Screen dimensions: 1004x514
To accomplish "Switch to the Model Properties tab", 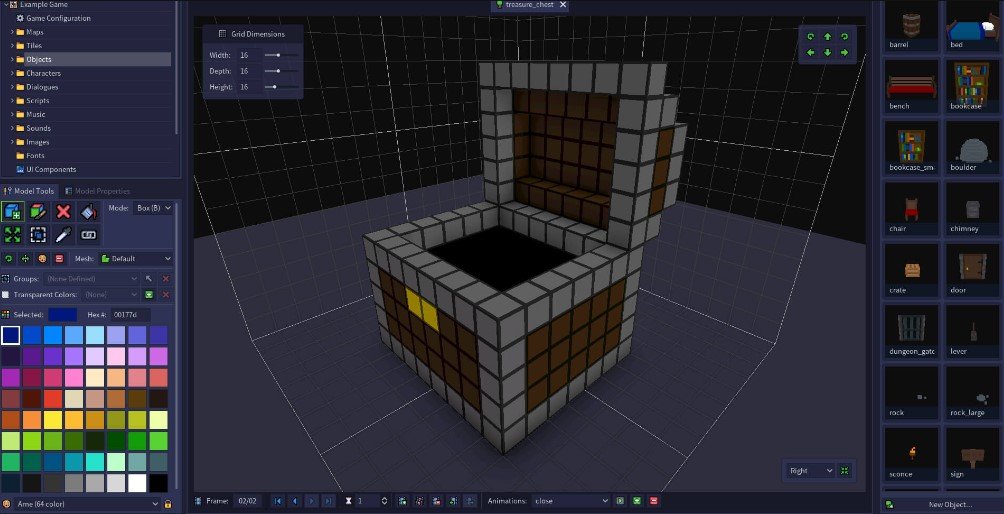I will (96, 191).
